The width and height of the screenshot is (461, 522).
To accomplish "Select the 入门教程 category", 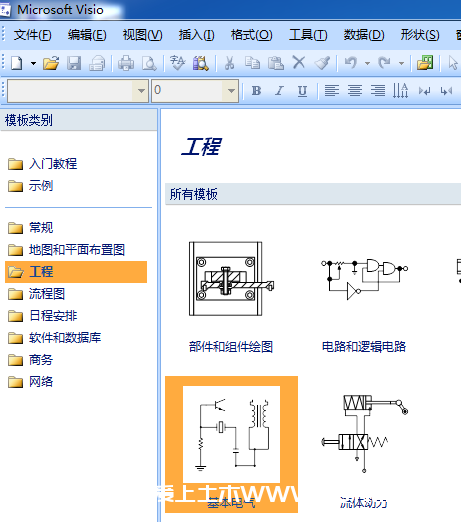I will click(43, 164).
